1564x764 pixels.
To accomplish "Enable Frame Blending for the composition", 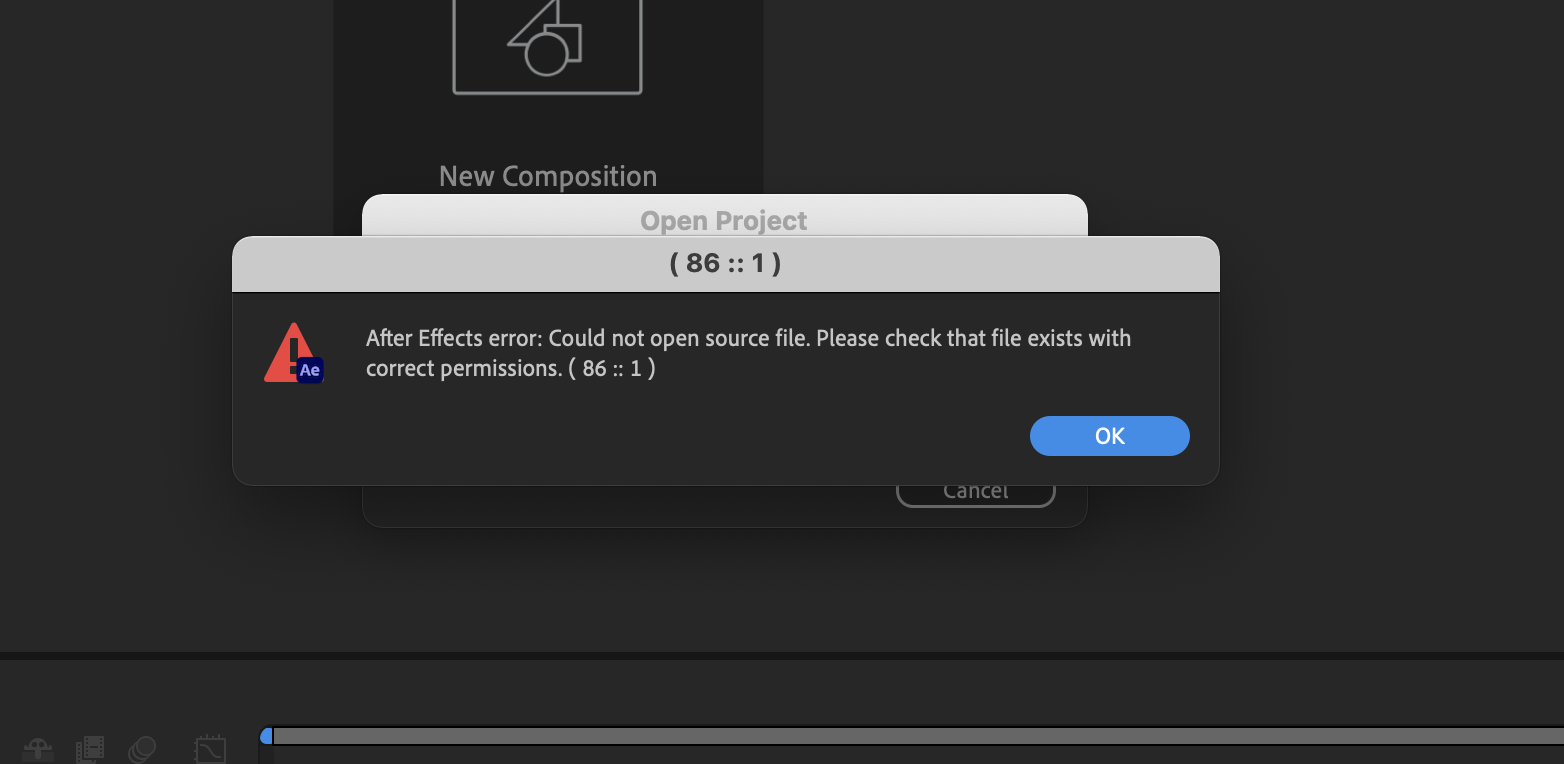I will coord(89,748).
